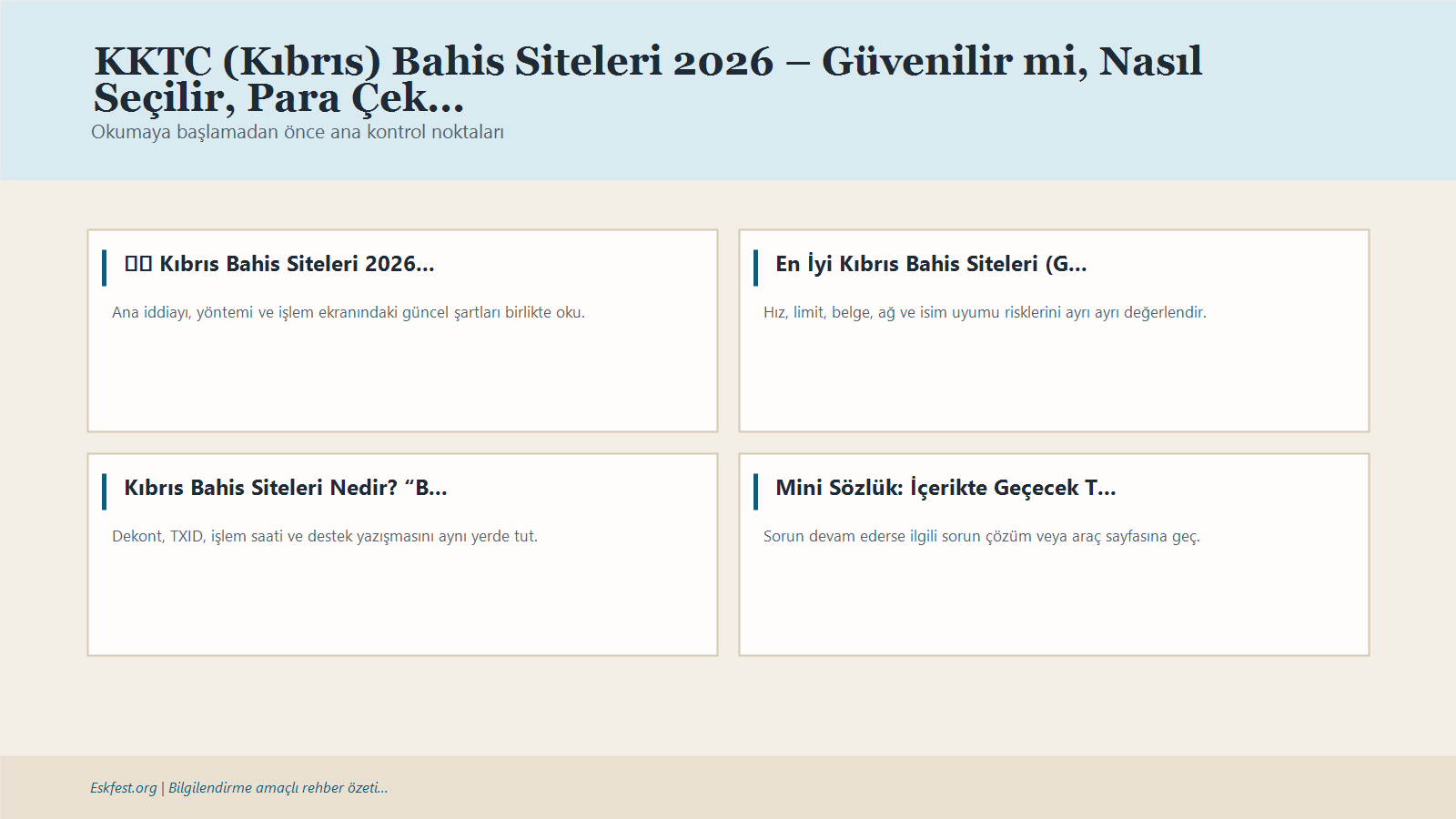Viewport: 1456px width, 819px height.
Task: Click the main title starting "KKTC (Kıbrıs) Bahis Siteleri 2026"
Action: click(648, 79)
